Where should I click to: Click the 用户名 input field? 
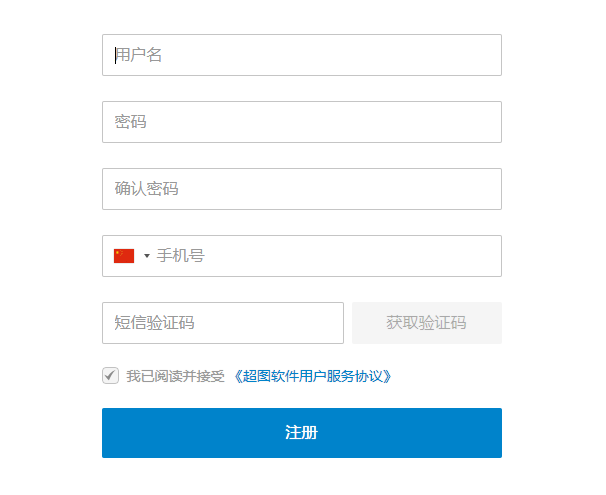point(301,55)
